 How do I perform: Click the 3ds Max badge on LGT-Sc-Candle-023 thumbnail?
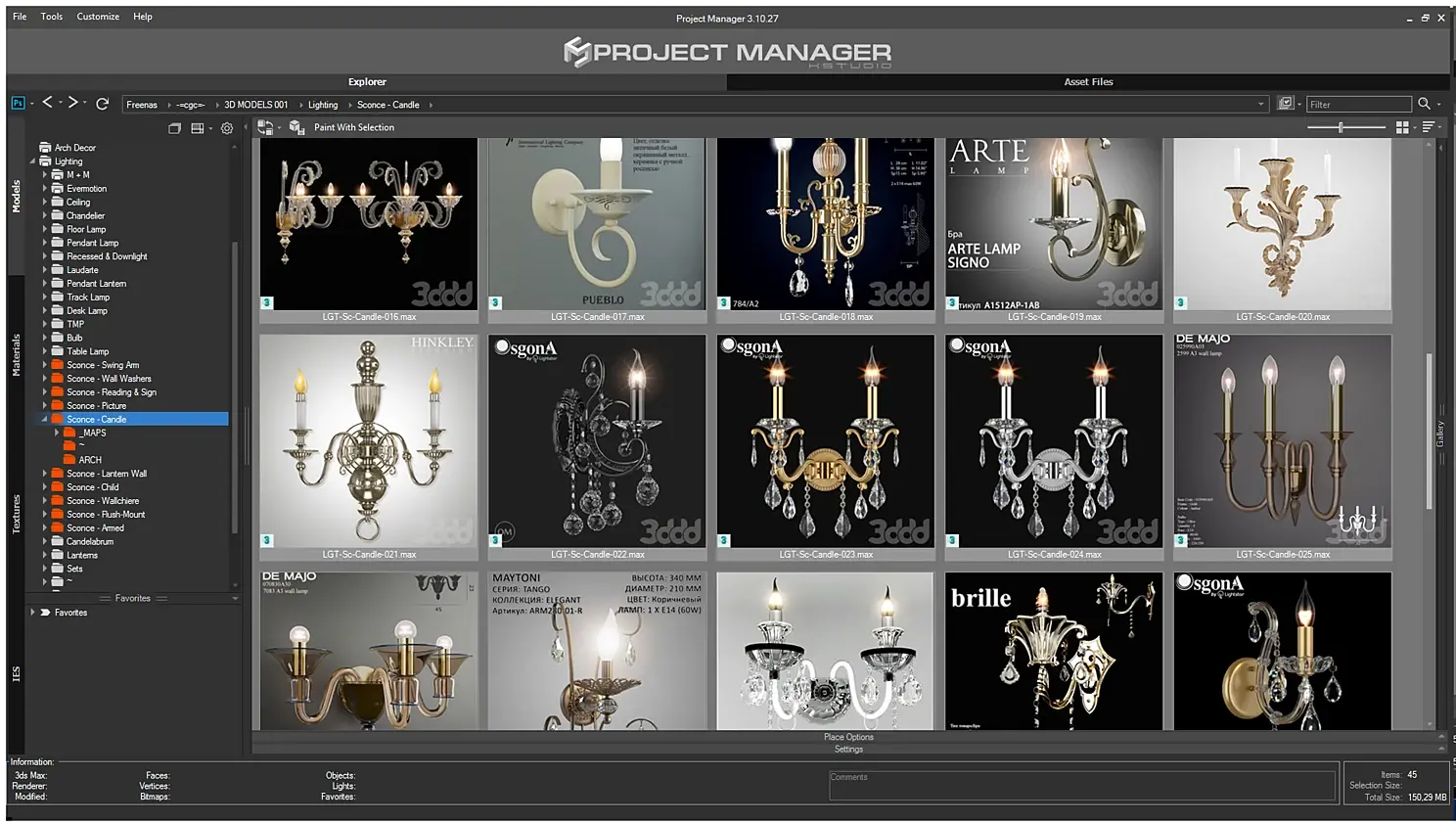tap(723, 540)
